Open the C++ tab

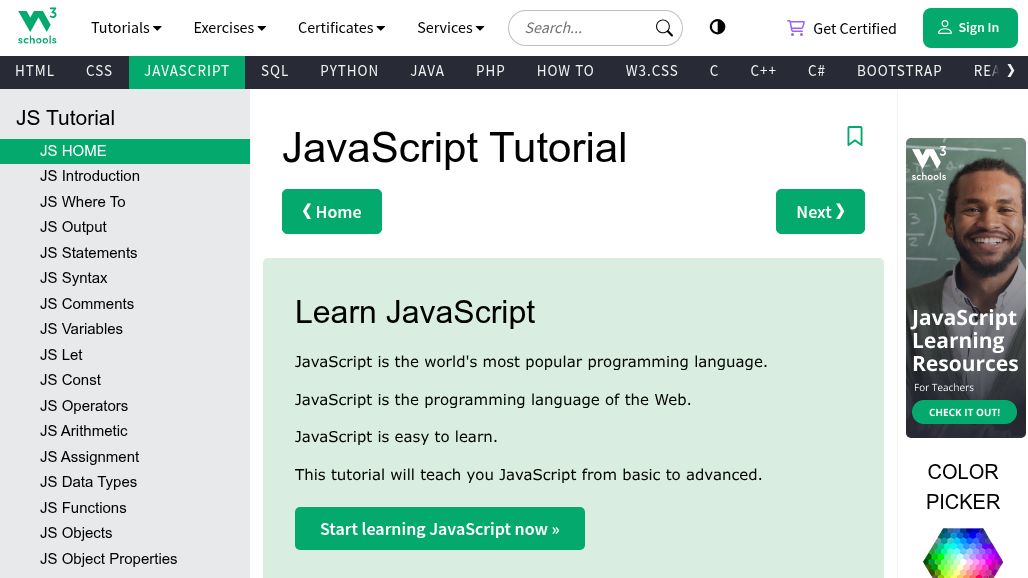click(x=763, y=71)
